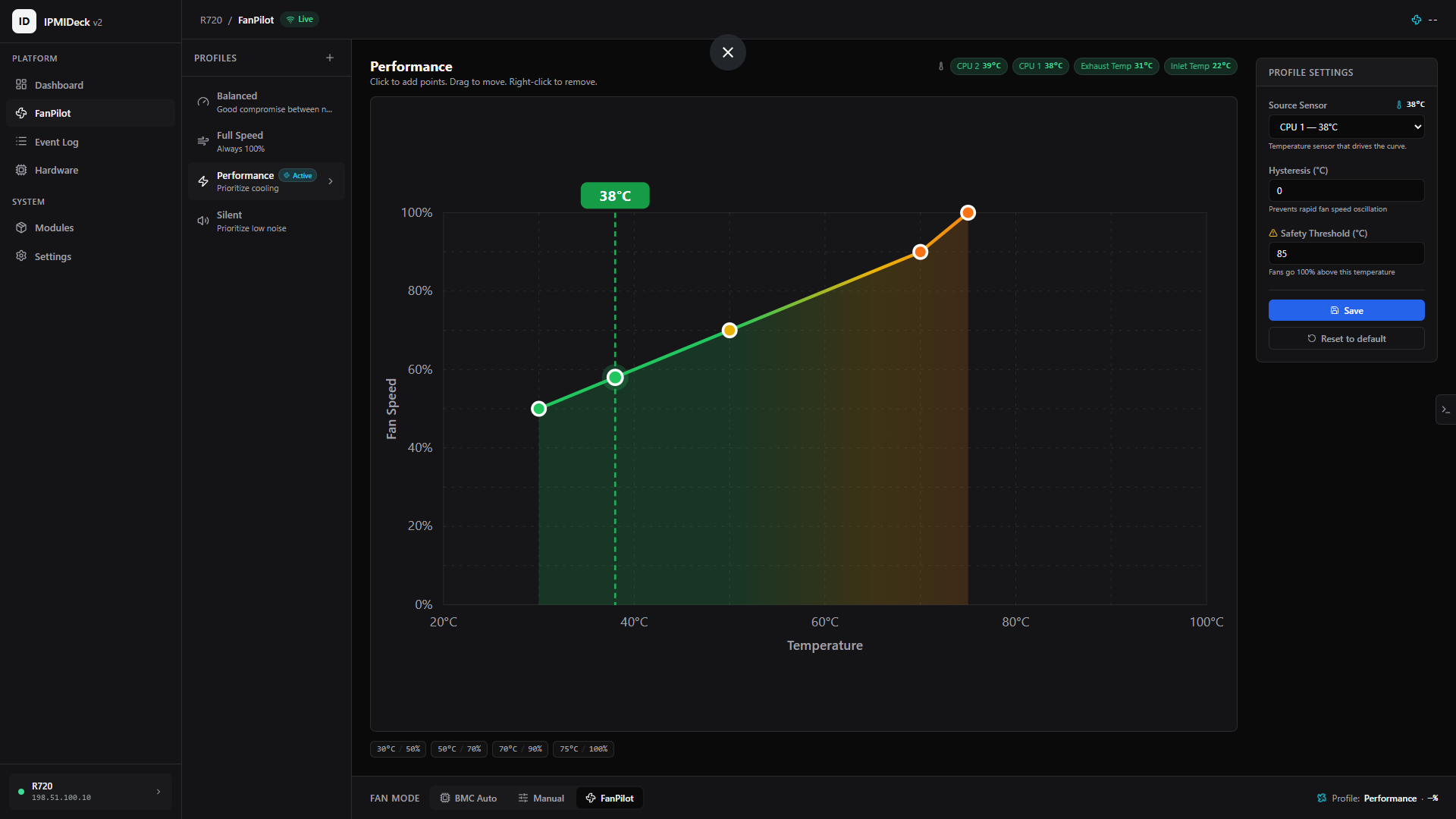Open the Modules page
The height and width of the screenshot is (819, 1456).
point(90,227)
